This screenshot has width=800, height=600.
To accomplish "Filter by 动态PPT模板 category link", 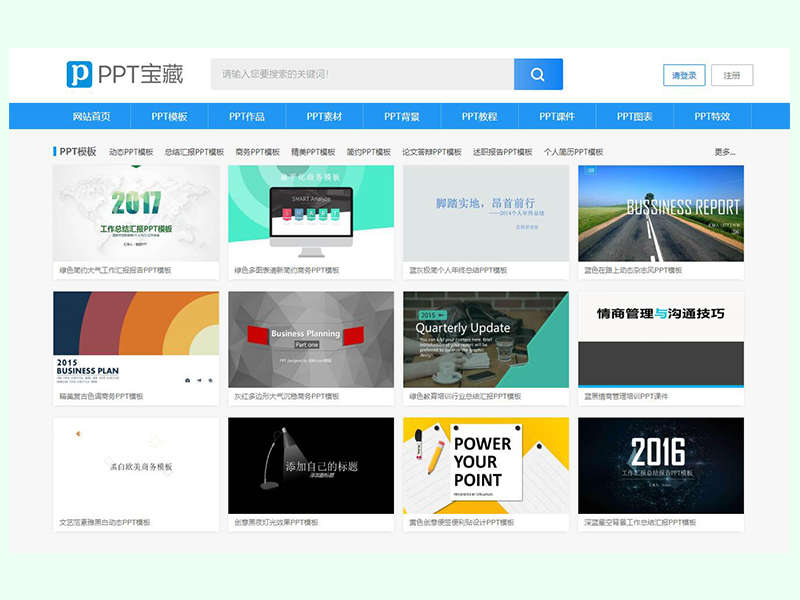I will click(x=131, y=152).
